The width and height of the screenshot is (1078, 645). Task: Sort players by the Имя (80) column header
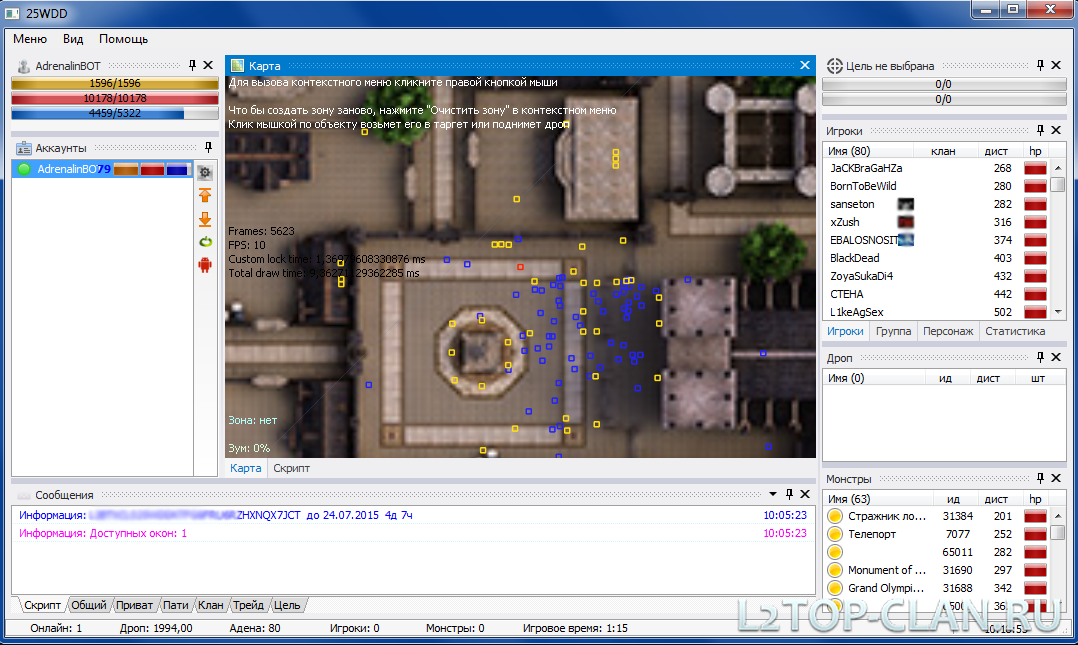868,151
